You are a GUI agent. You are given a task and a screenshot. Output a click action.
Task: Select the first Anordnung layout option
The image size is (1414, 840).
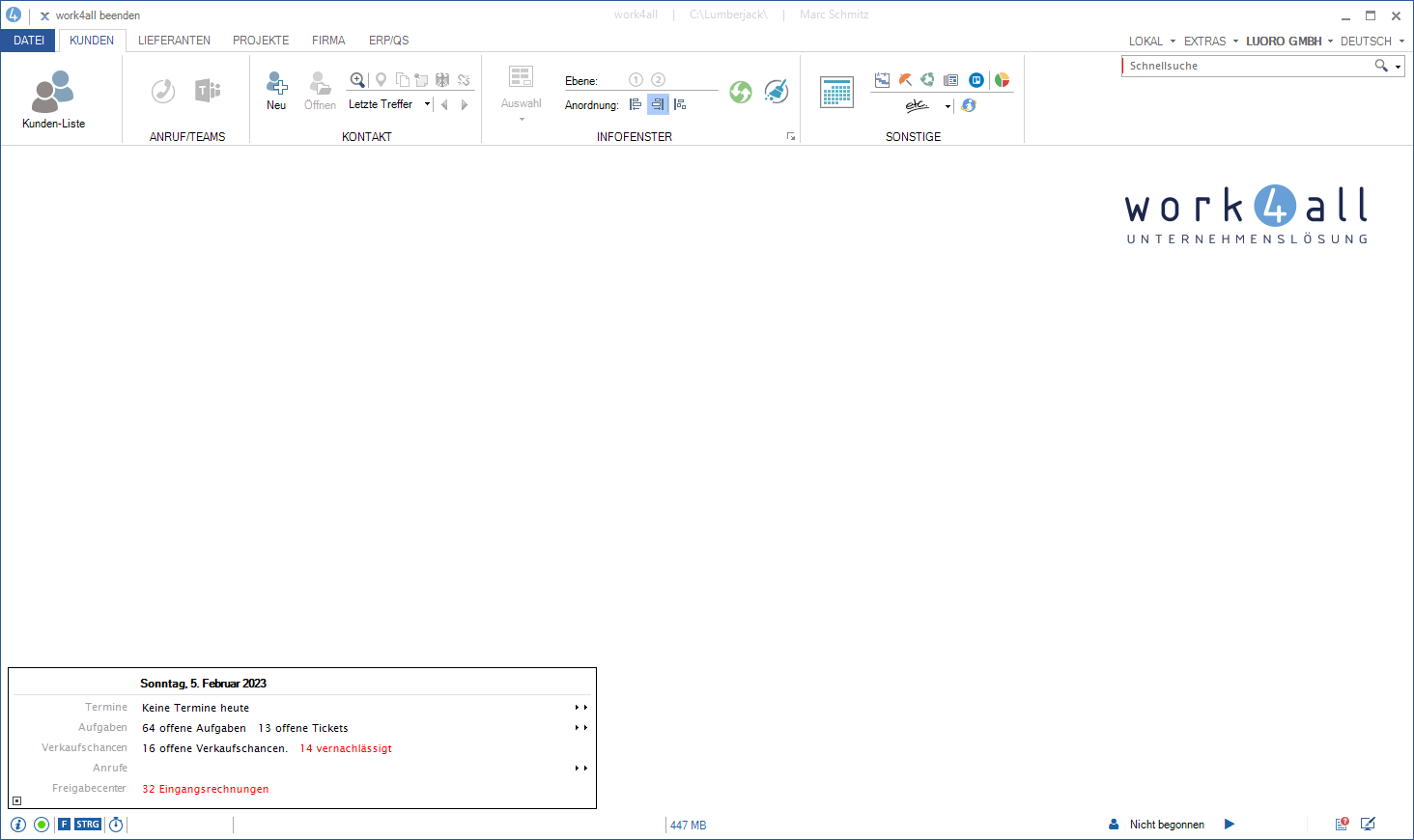(x=636, y=104)
